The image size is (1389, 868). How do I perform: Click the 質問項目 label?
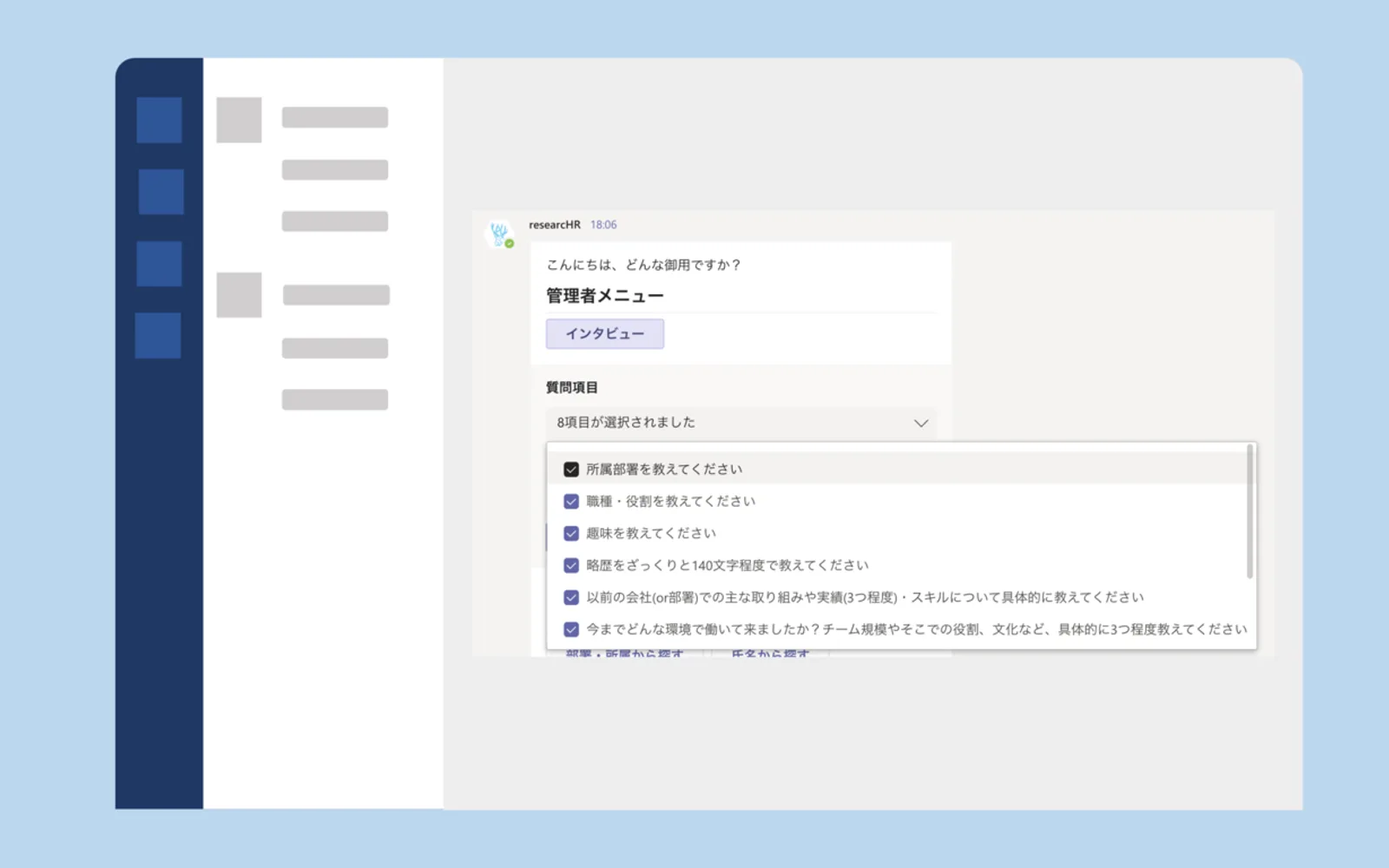[x=572, y=388]
